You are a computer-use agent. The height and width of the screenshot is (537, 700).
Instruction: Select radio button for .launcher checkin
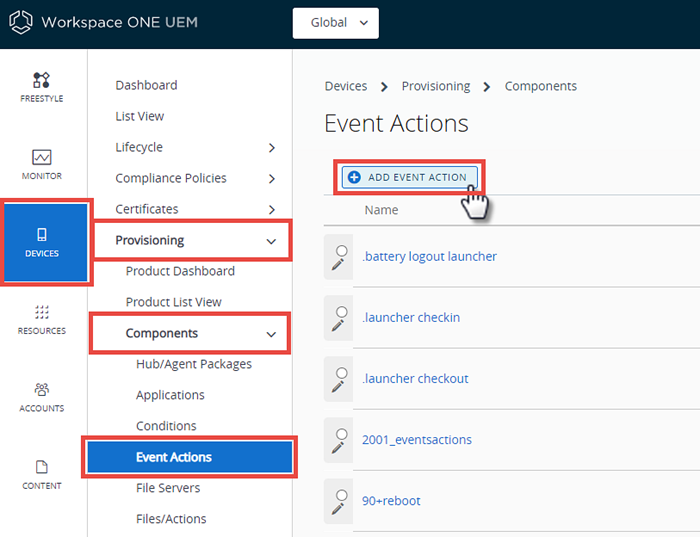[x=342, y=312]
